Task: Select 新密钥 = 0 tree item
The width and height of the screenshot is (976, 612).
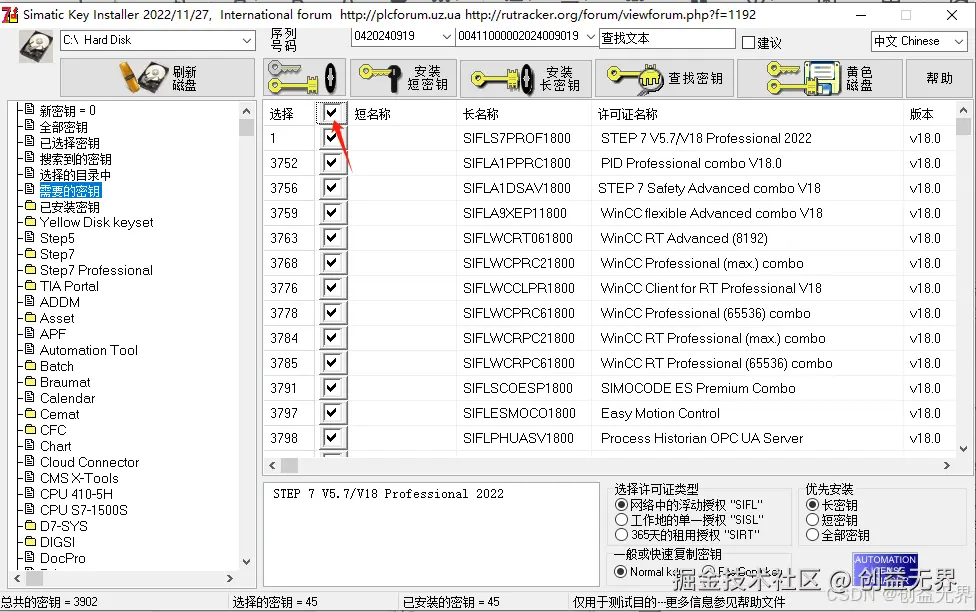Action: pyautogui.click(x=68, y=111)
